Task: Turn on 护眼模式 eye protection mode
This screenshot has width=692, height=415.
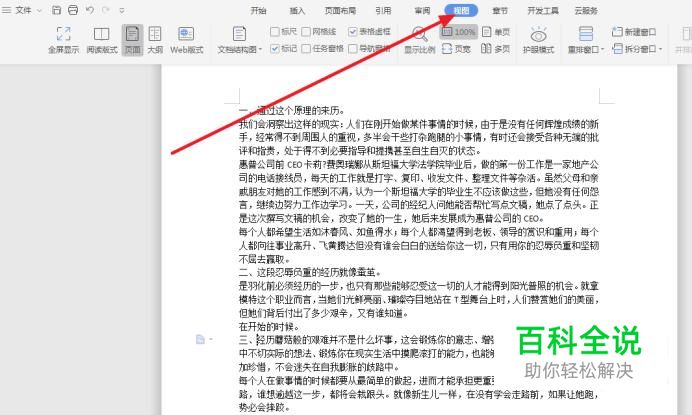Action: pyautogui.click(x=538, y=40)
